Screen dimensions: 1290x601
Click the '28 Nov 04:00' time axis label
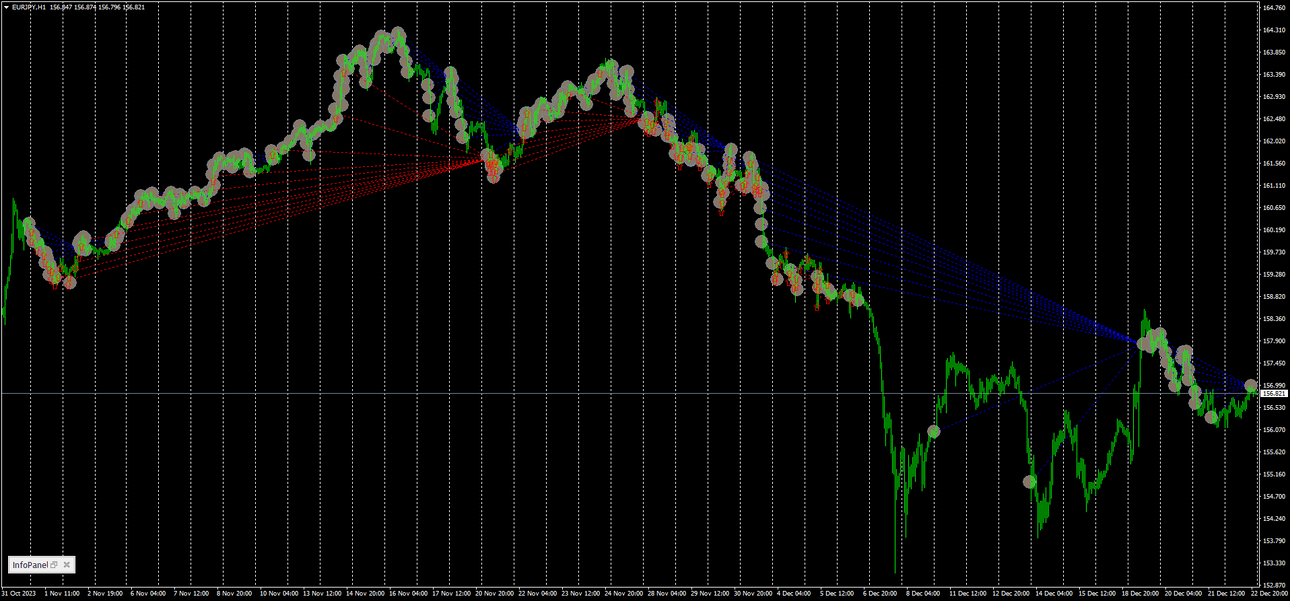pyautogui.click(x=668, y=593)
